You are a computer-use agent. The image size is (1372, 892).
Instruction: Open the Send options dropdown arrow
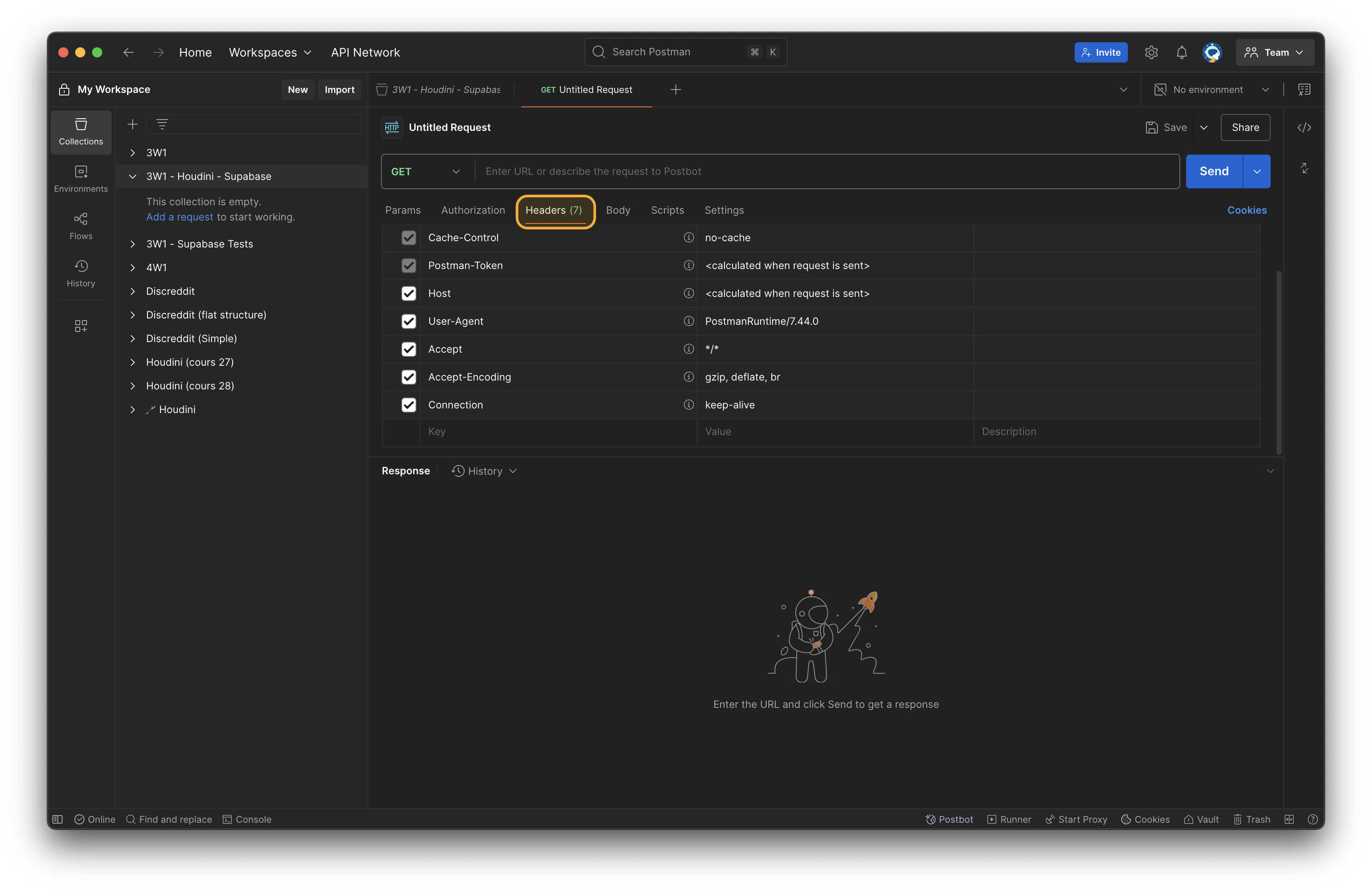coord(1257,171)
